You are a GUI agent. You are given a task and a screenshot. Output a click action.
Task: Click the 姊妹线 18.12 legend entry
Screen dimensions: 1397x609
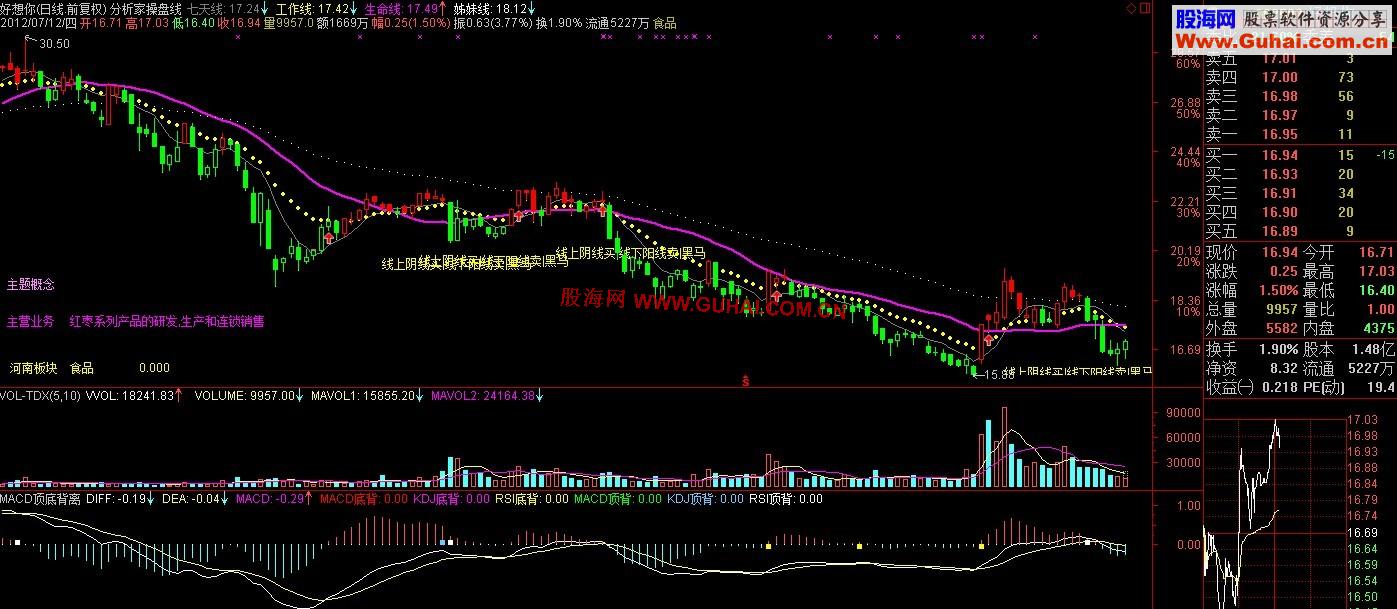490,8
